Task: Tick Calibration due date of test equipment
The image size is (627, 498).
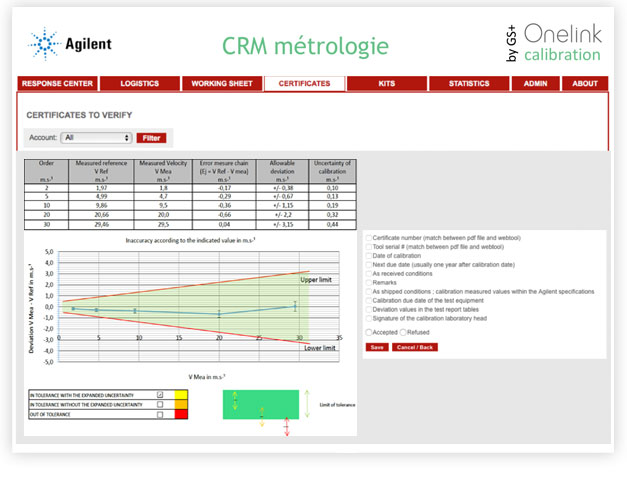Action: tap(369, 300)
